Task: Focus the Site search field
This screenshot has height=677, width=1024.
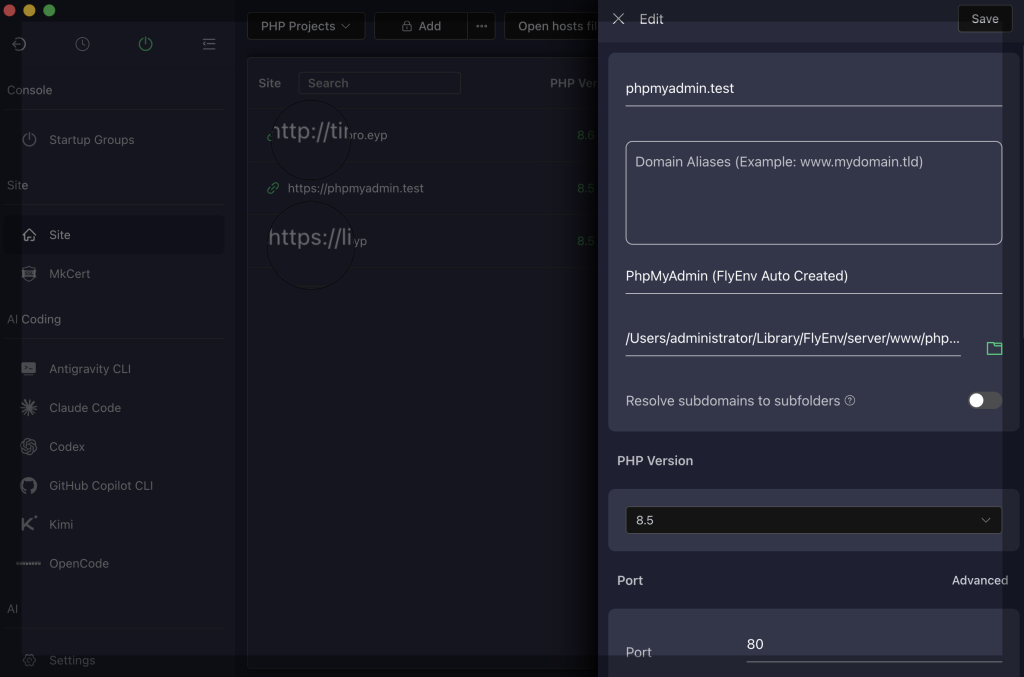Action: (x=379, y=84)
